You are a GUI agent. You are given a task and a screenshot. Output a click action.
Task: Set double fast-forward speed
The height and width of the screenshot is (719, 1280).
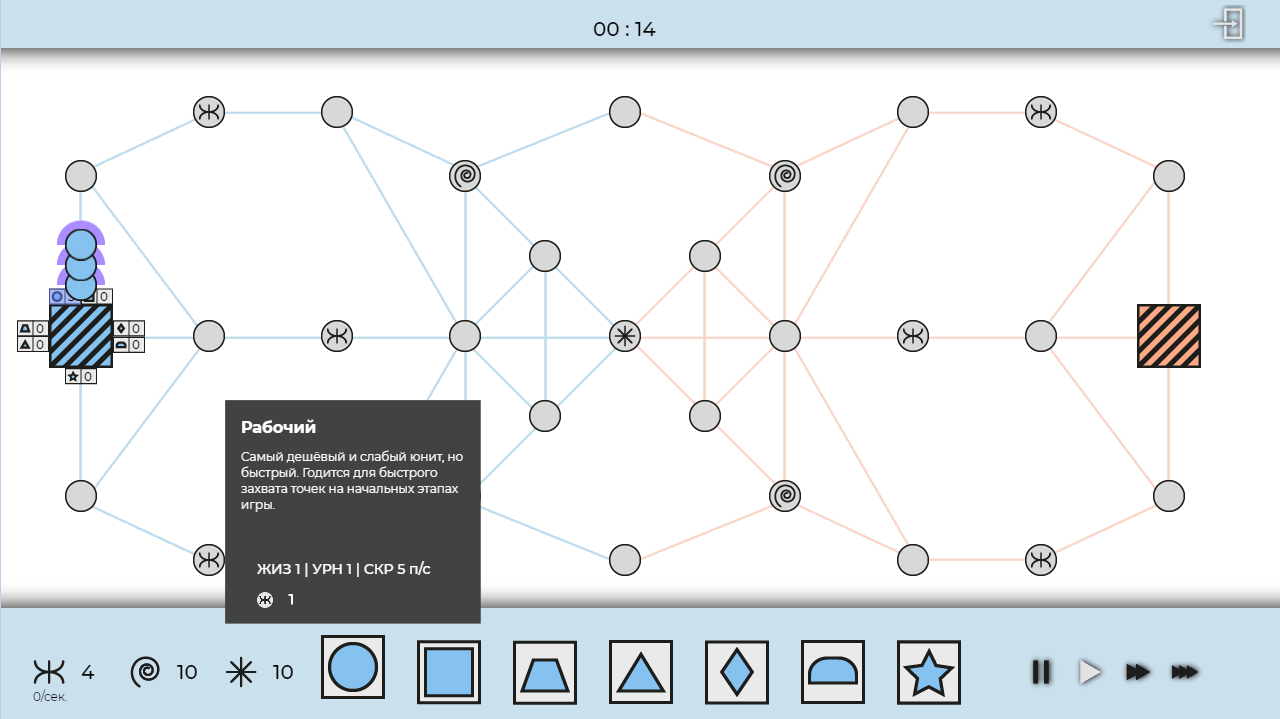click(1138, 672)
